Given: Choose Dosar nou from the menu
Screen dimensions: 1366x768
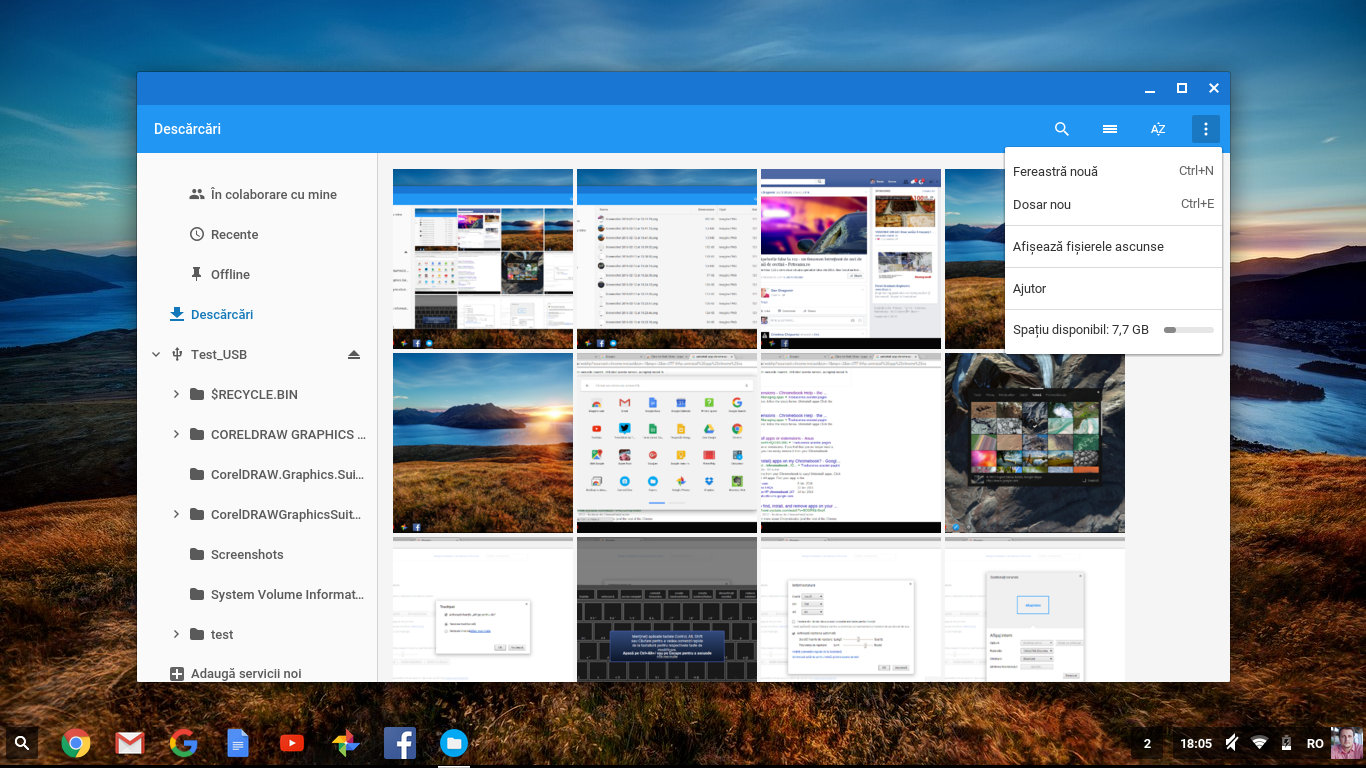Looking at the screenshot, I should pos(1042,205).
